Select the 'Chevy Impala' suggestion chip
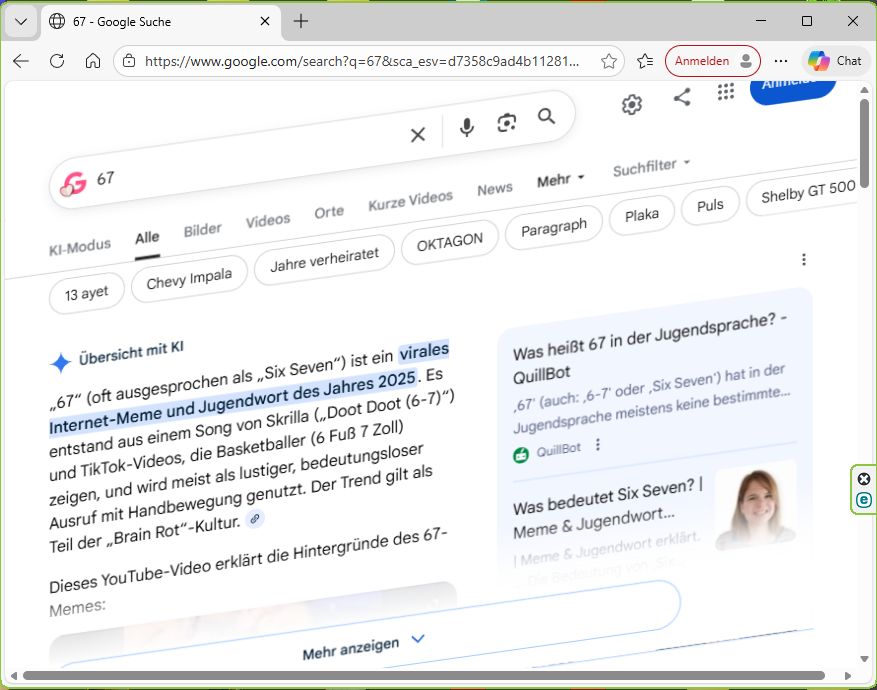877x690 pixels. point(189,279)
